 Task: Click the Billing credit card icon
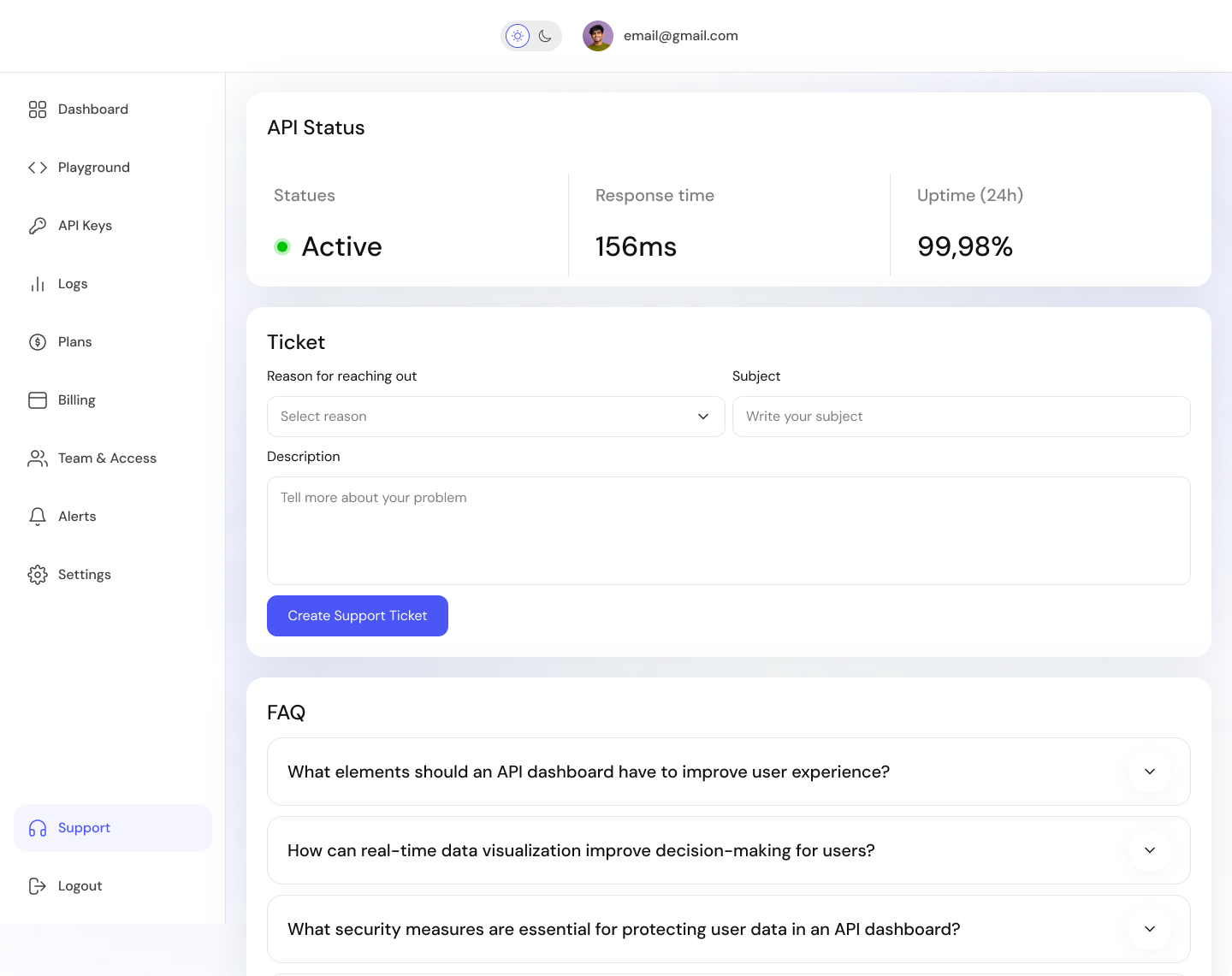point(38,400)
